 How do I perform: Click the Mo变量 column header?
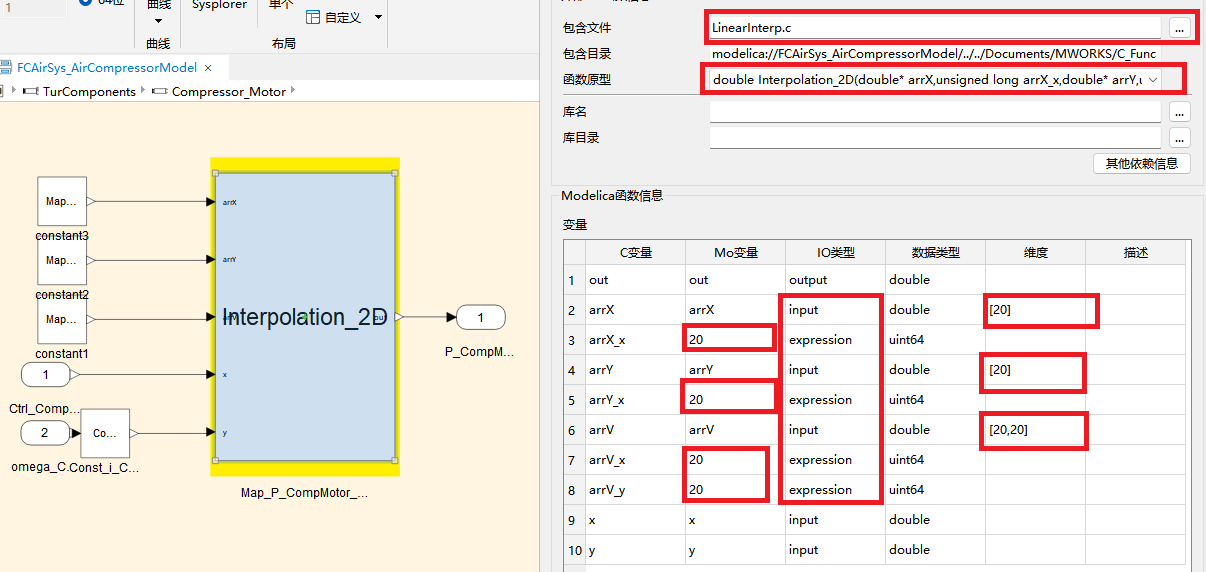pyautogui.click(x=736, y=253)
